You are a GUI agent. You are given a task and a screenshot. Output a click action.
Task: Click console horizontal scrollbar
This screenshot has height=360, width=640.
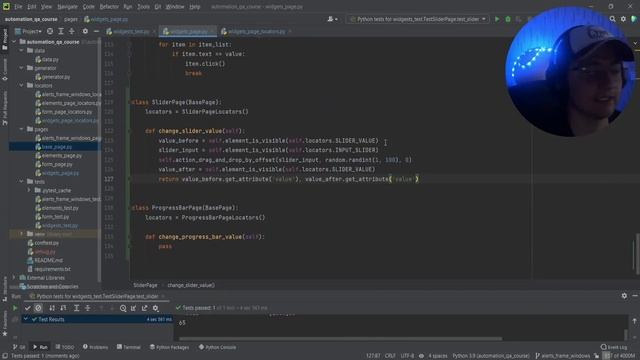341,338
